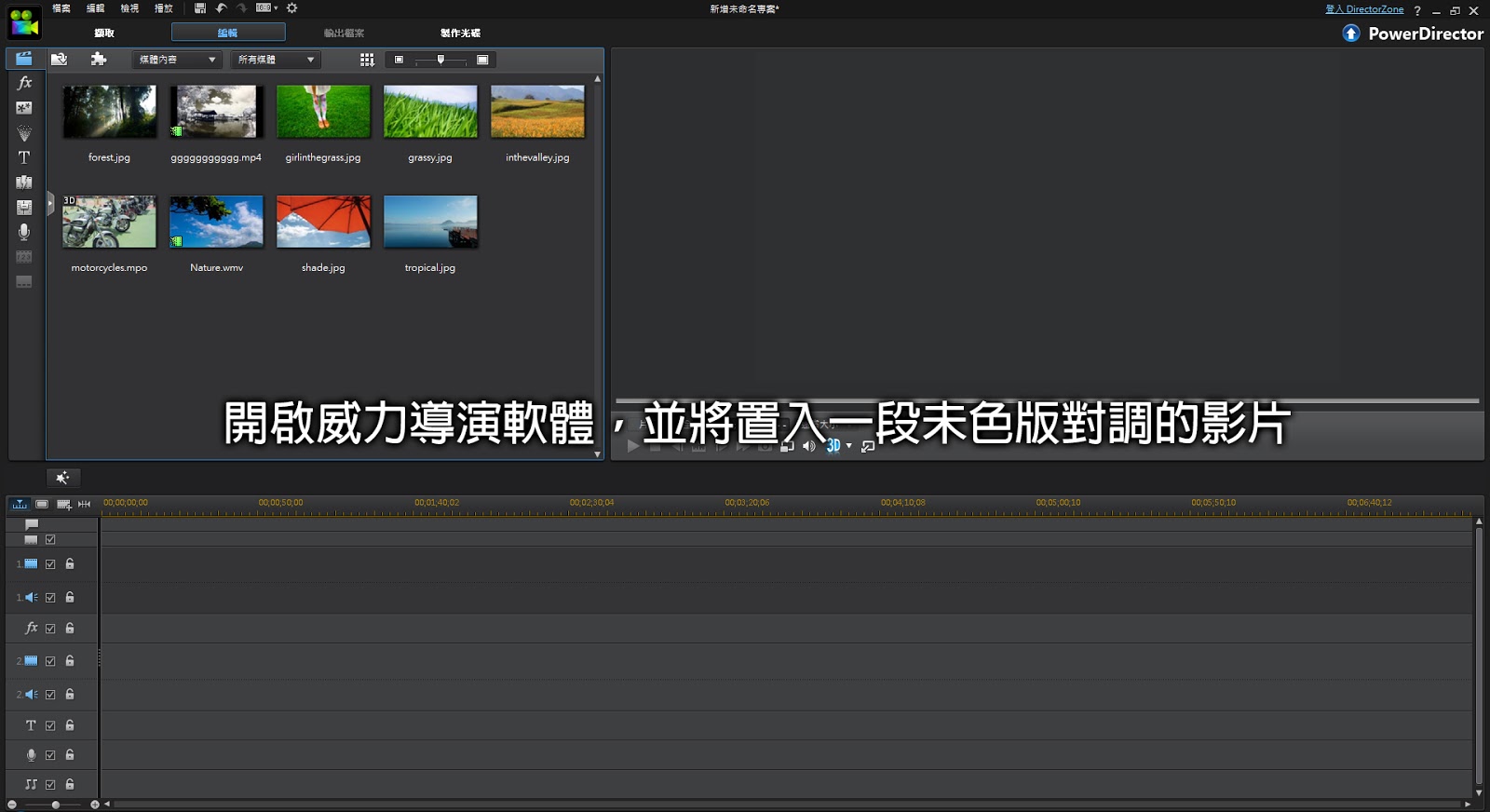This screenshot has width=1490, height=812.
Task: Click the help question mark icon
Action: point(1417,10)
